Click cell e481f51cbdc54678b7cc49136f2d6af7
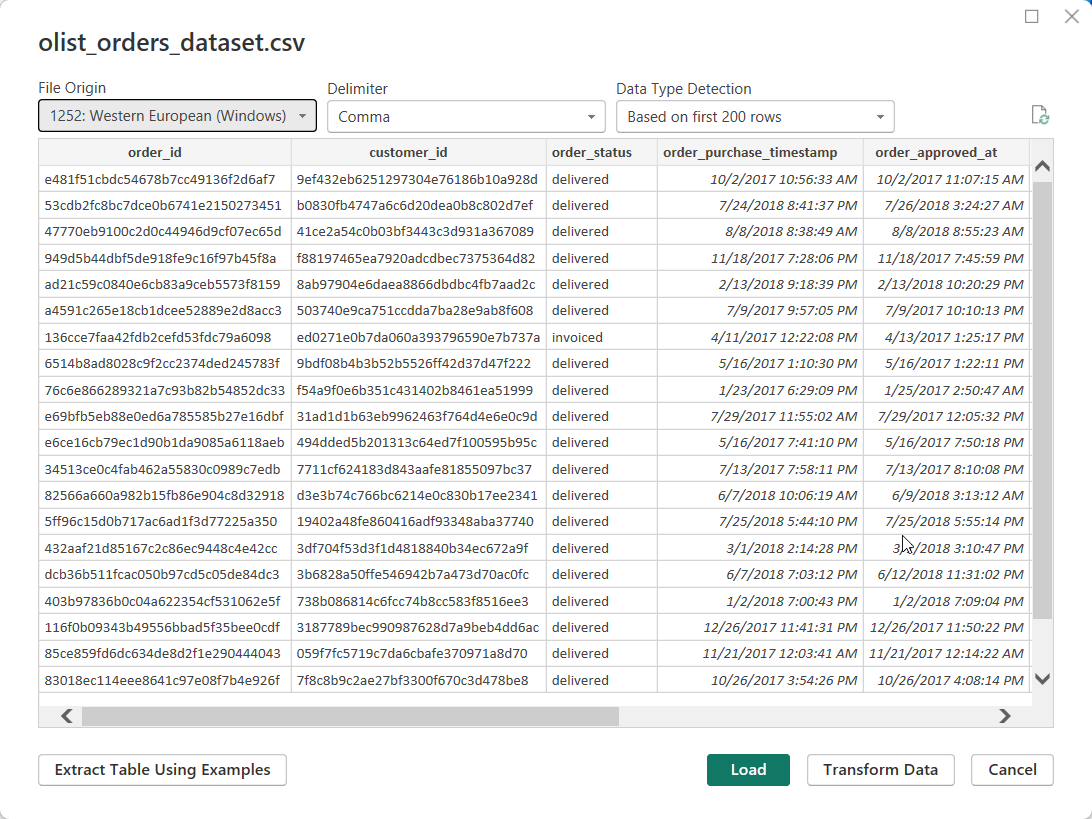The height and width of the screenshot is (819, 1092). 164,179
